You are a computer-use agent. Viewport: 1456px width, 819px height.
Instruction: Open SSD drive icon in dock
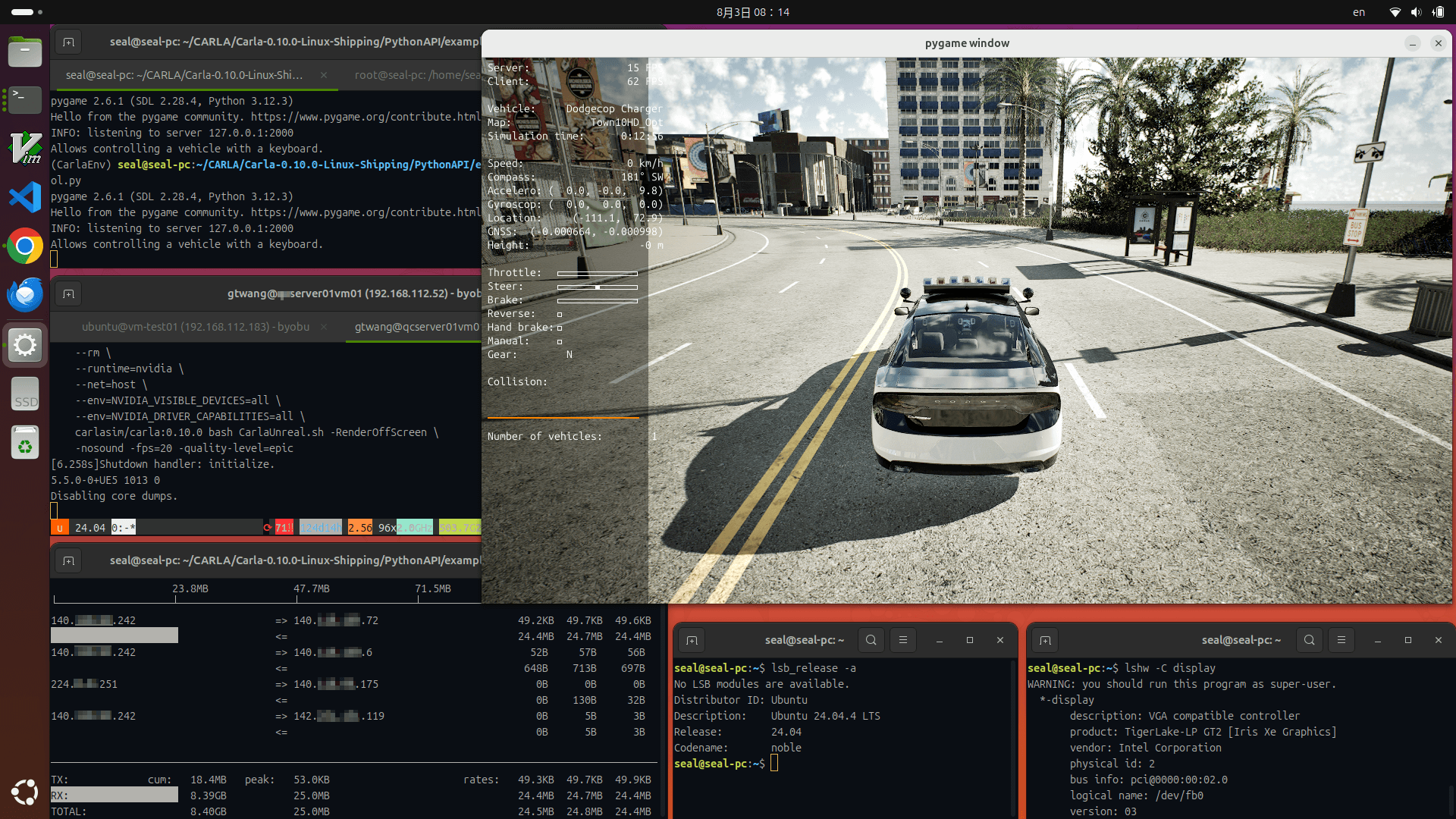point(25,394)
